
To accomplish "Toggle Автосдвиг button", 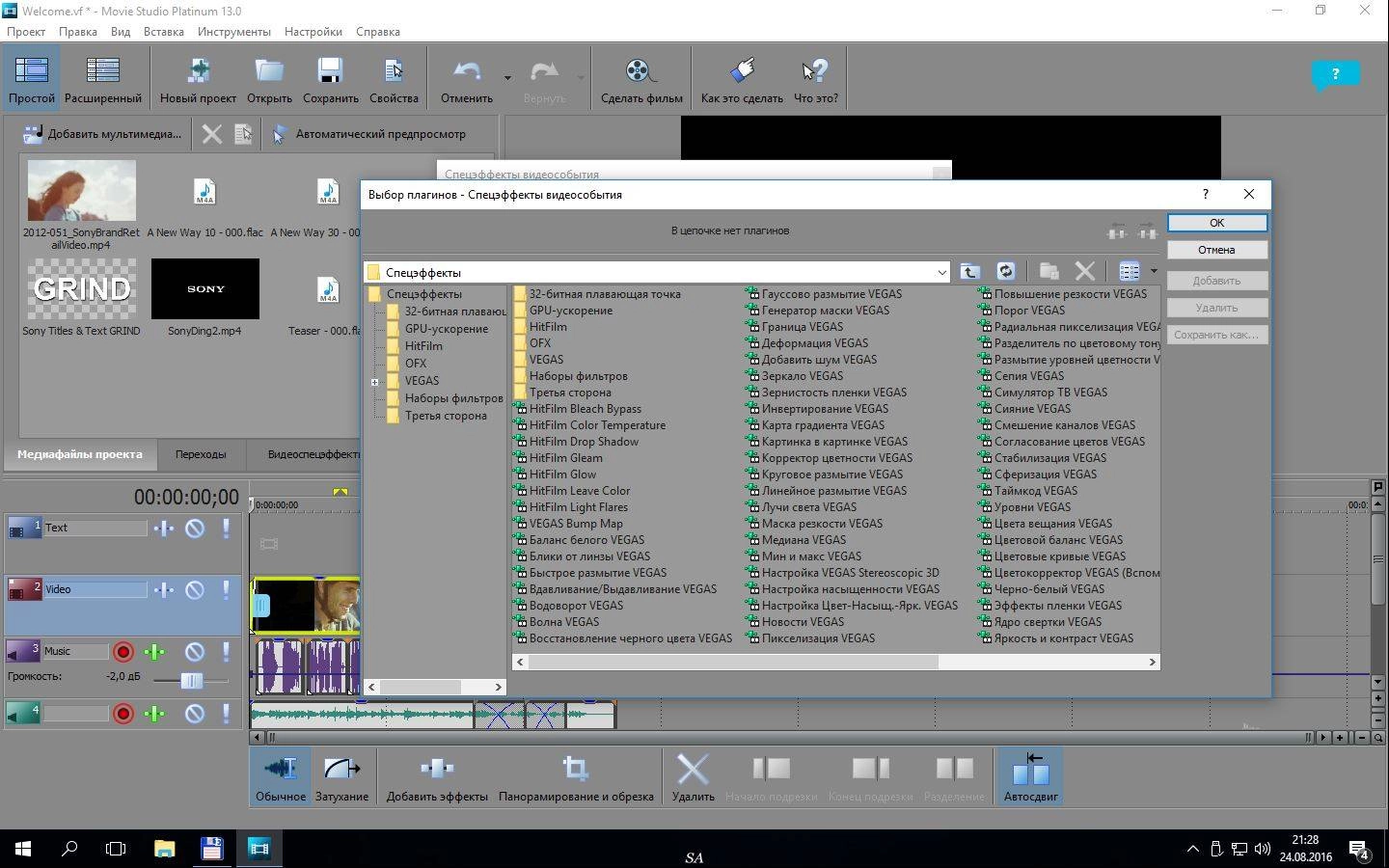I will coord(1030,776).
